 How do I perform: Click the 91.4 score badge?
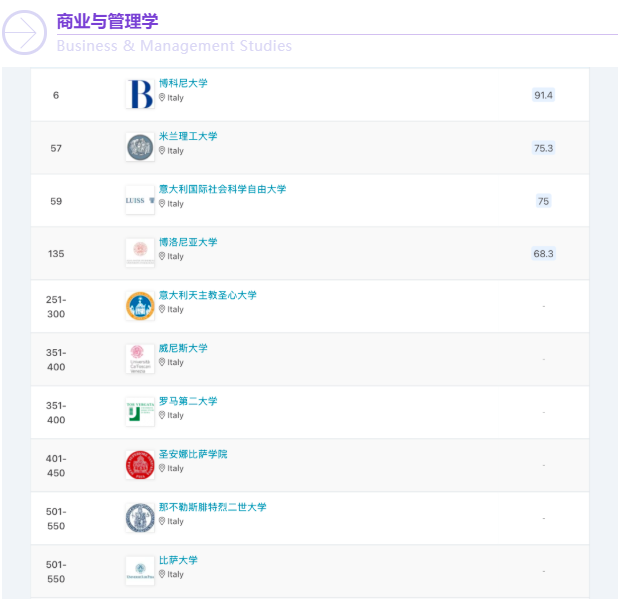pyautogui.click(x=543, y=95)
